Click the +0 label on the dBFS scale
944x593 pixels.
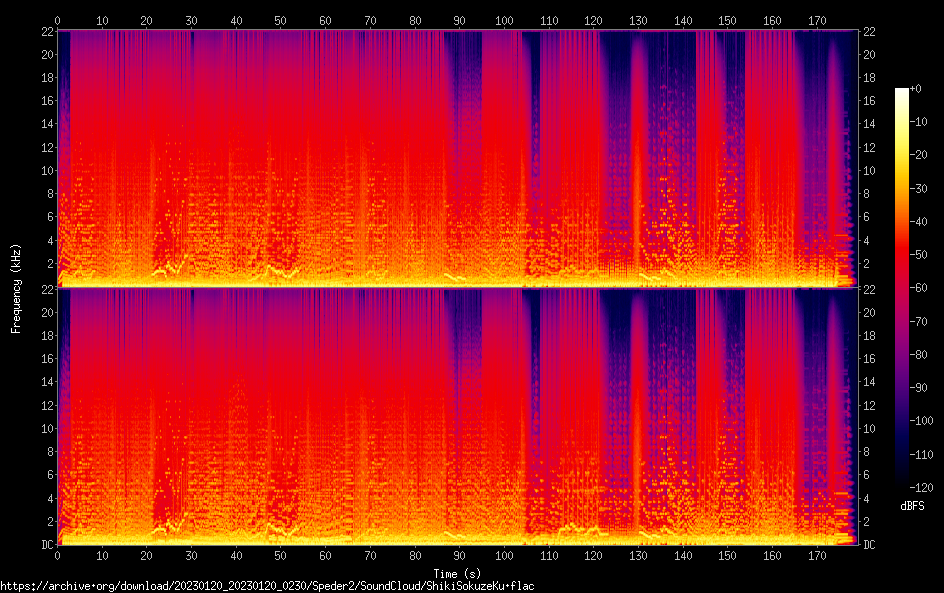[x=915, y=89]
